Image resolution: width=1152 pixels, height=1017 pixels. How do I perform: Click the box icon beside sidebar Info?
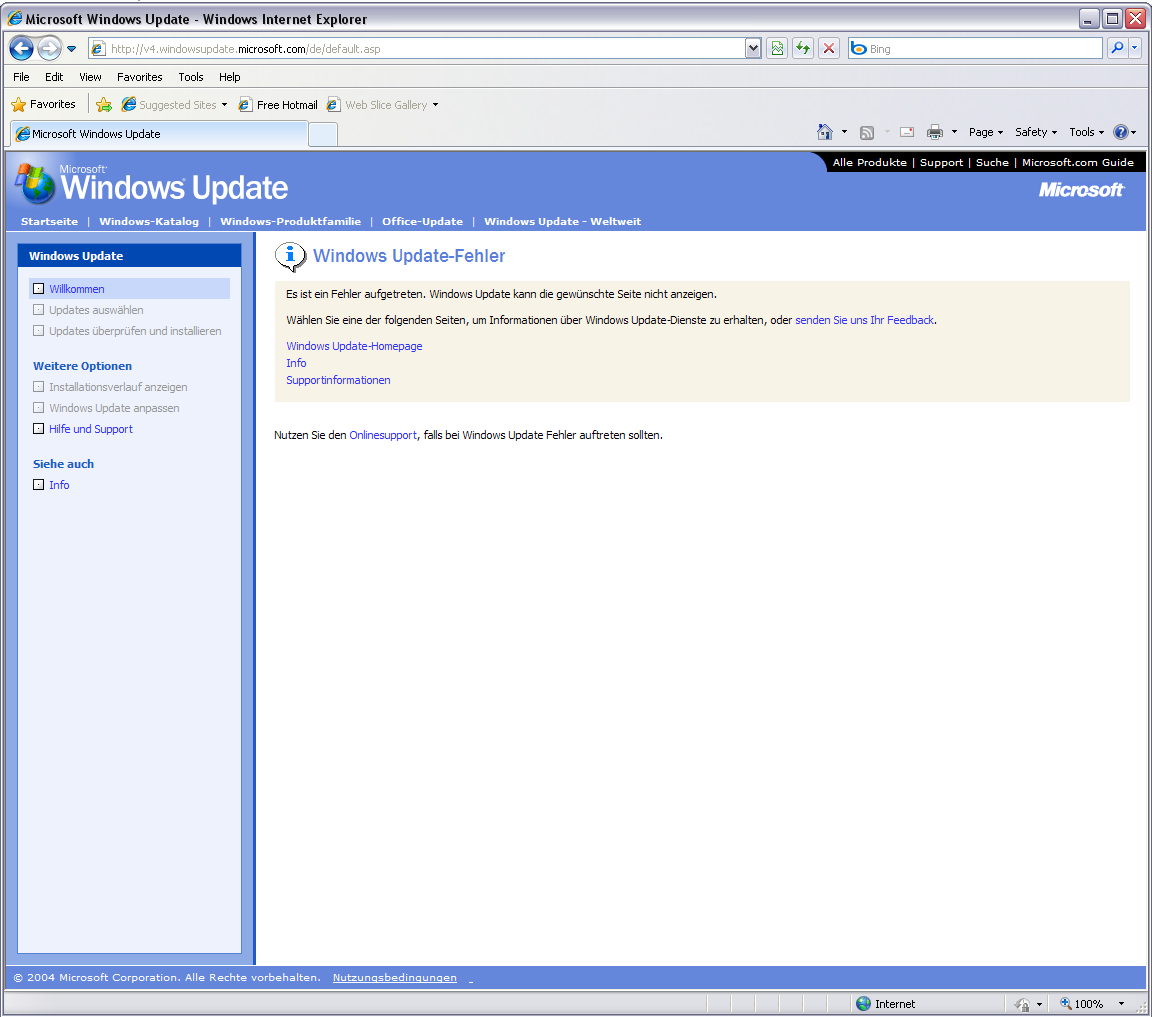coord(38,484)
